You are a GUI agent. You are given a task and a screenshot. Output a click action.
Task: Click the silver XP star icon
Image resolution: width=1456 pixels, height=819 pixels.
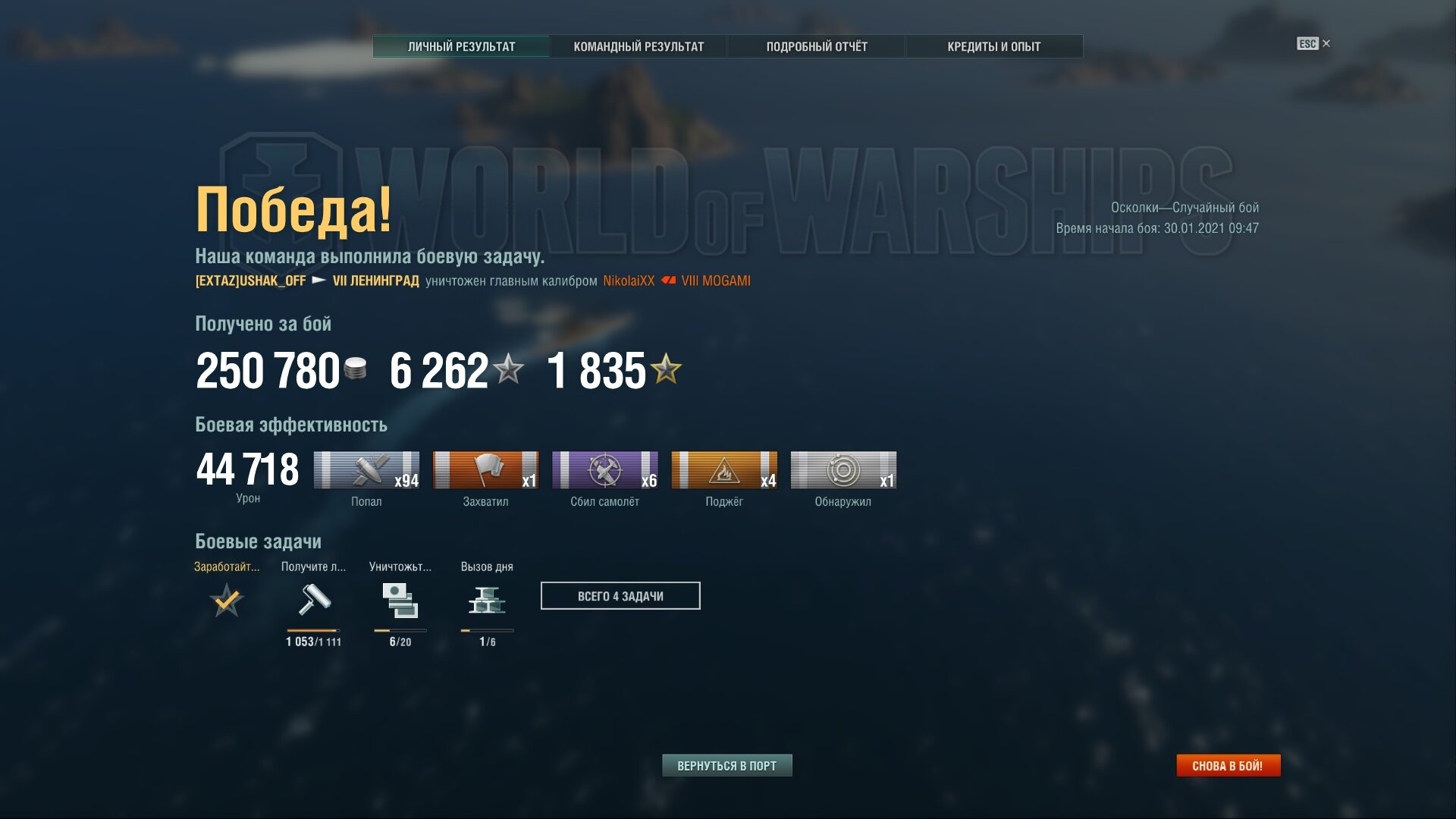(x=508, y=369)
